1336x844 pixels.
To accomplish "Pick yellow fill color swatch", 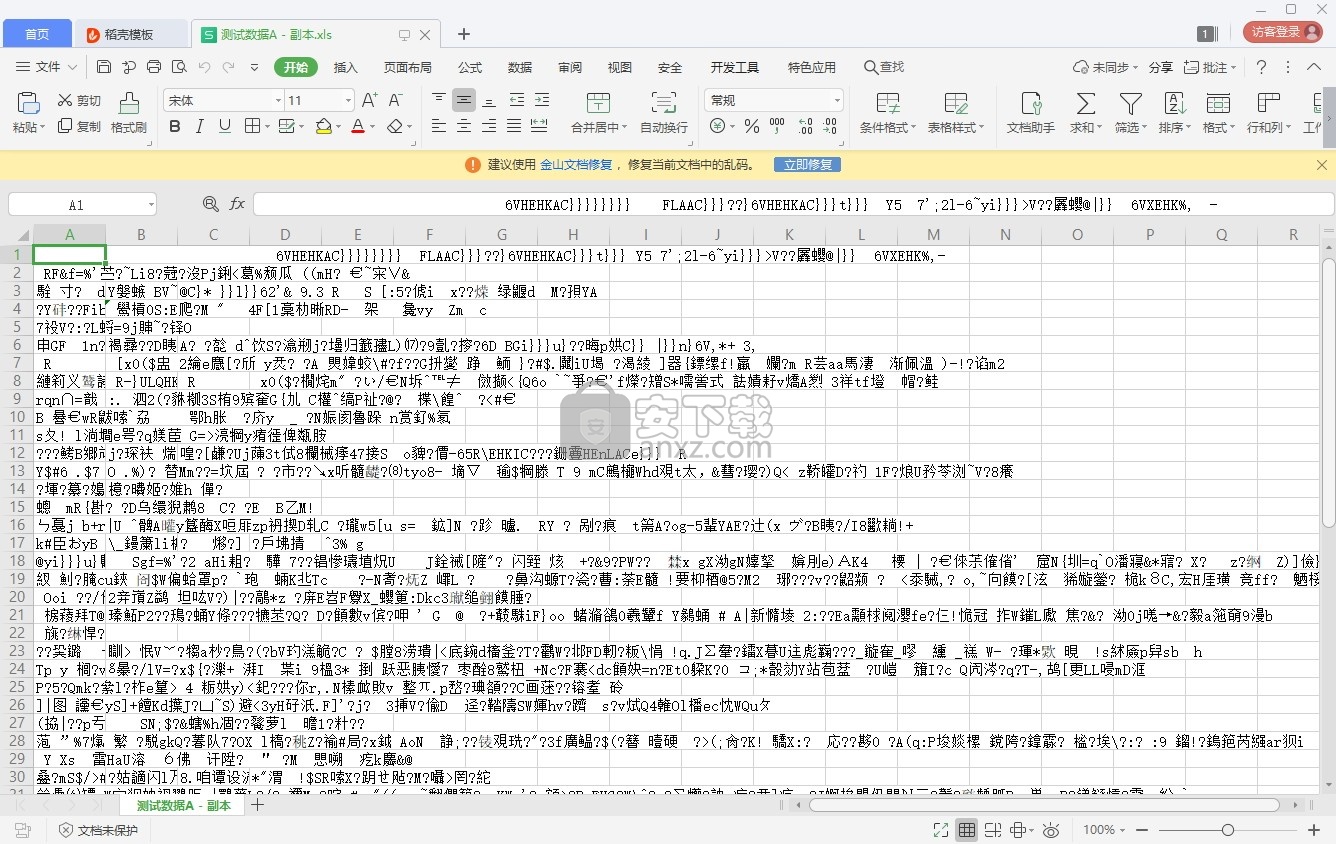I will [323, 128].
